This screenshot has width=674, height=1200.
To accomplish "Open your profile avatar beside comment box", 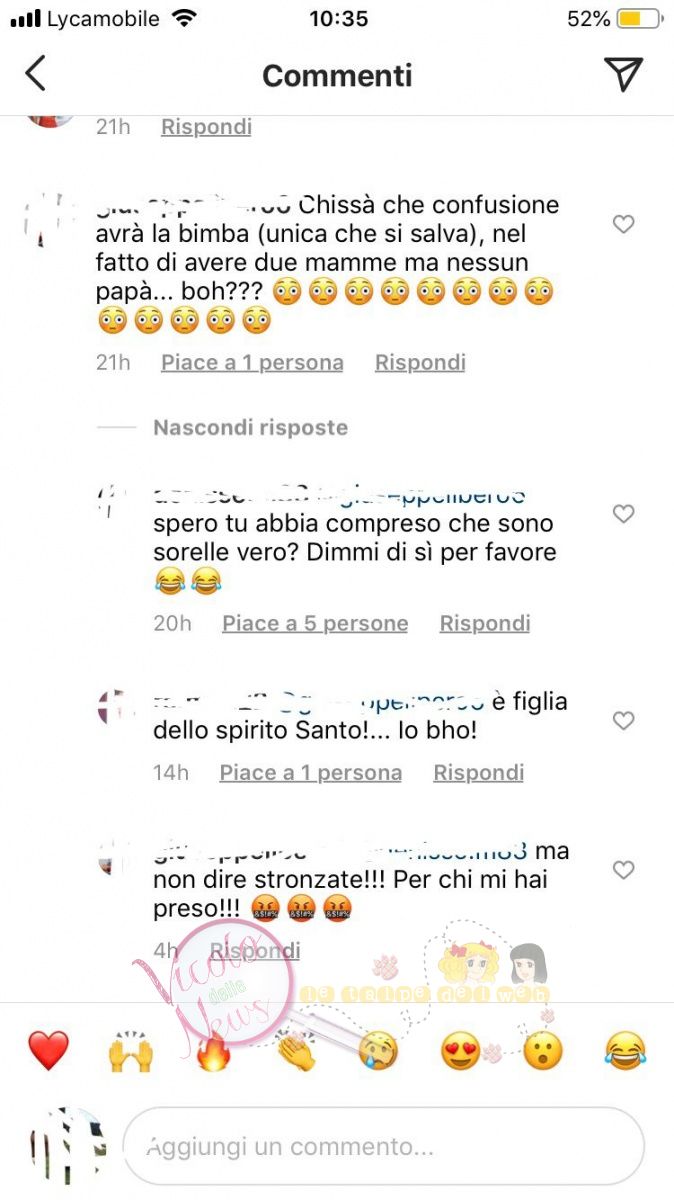I will [66, 1146].
